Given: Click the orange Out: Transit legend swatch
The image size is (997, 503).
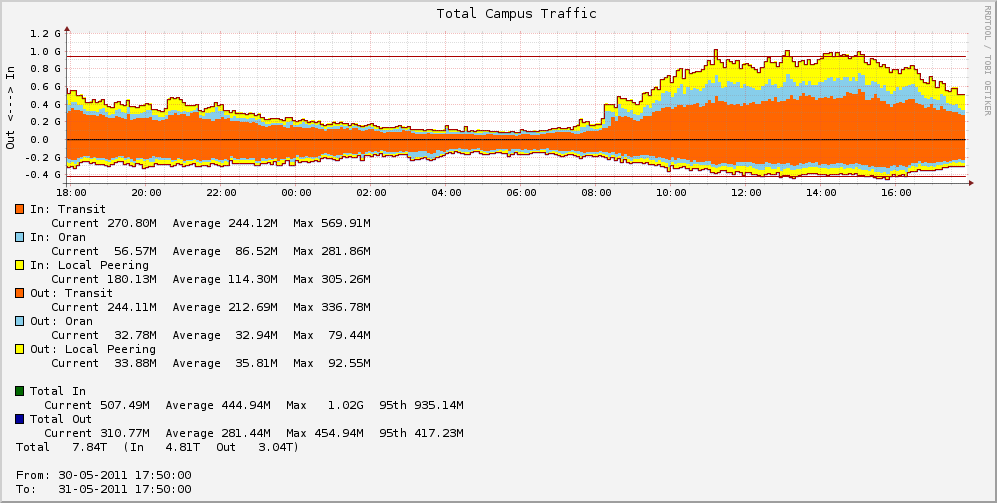Looking at the screenshot, I should 20,293.
